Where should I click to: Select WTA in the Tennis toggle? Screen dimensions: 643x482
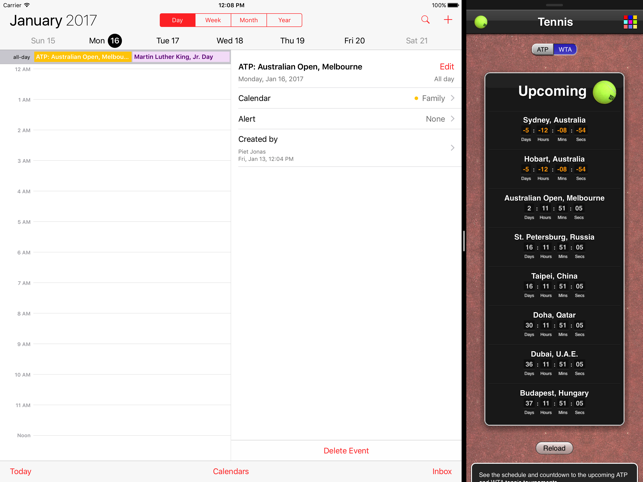click(x=565, y=49)
